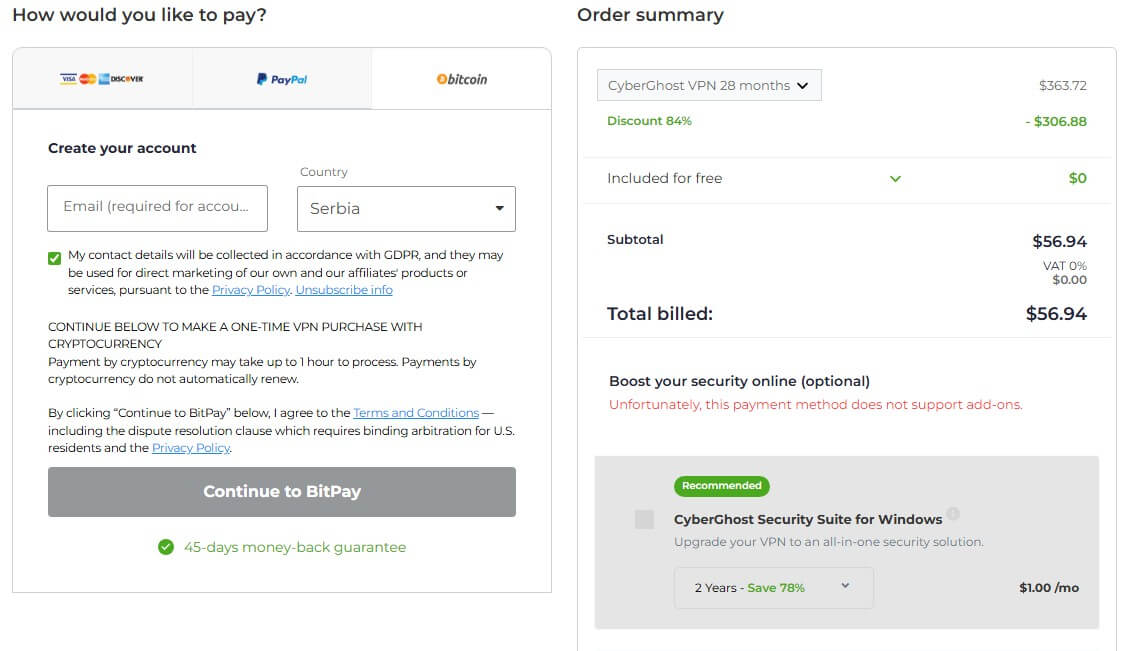Screen dimensions: 1126x651
Task: Click the email address input field
Action: (x=157, y=208)
